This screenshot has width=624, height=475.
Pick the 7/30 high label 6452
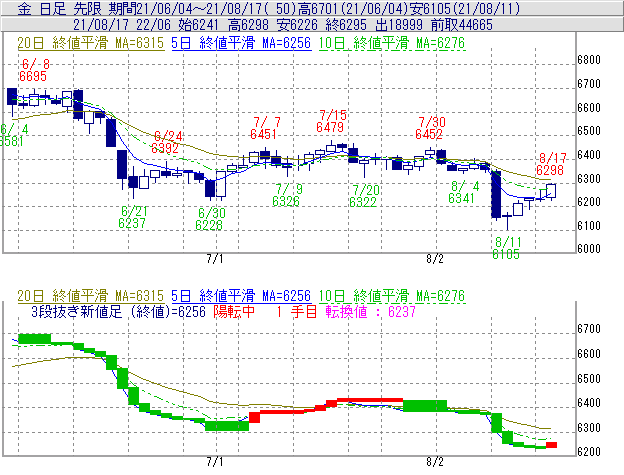click(429, 133)
